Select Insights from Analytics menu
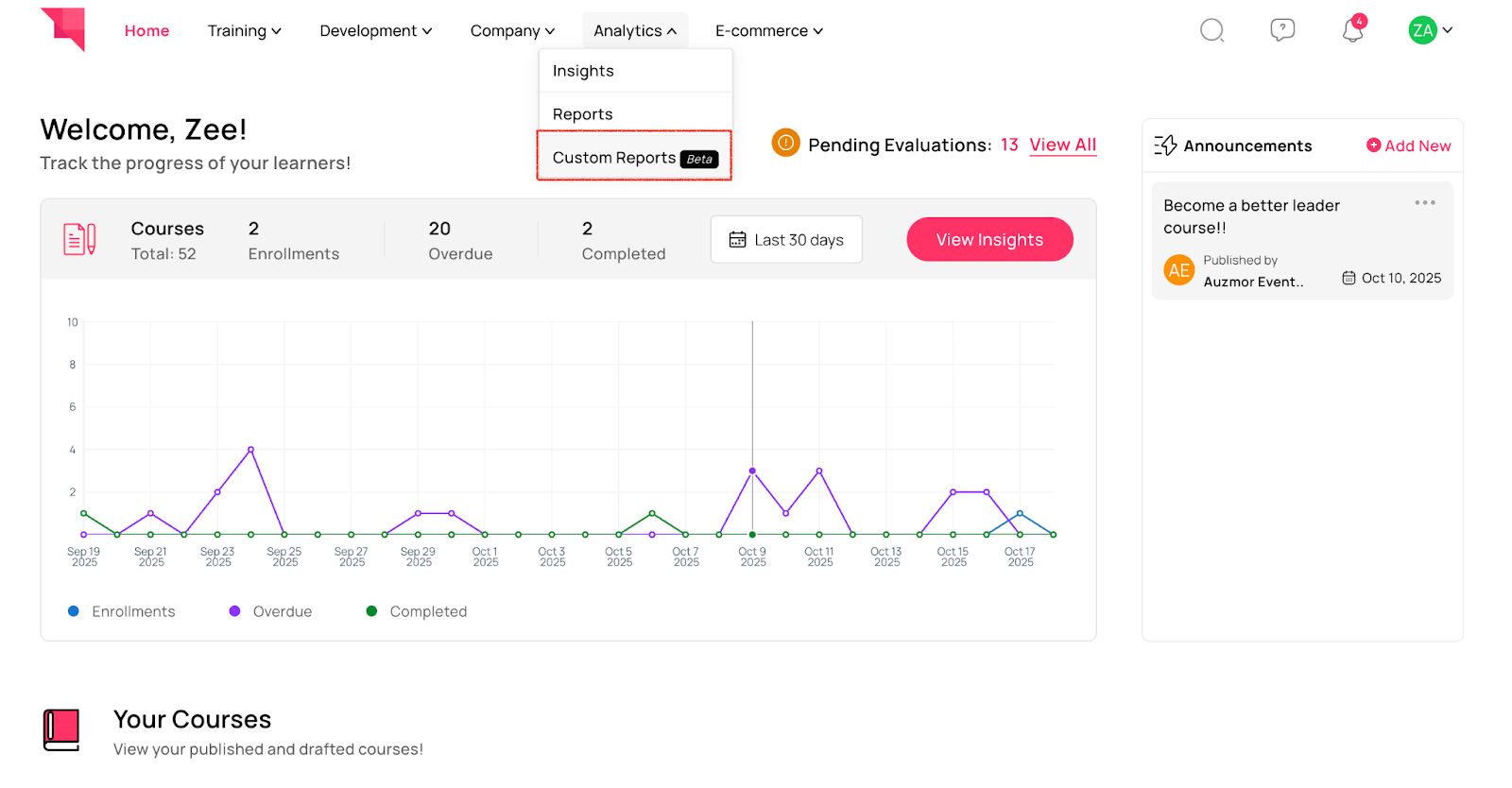 click(635, 71)
